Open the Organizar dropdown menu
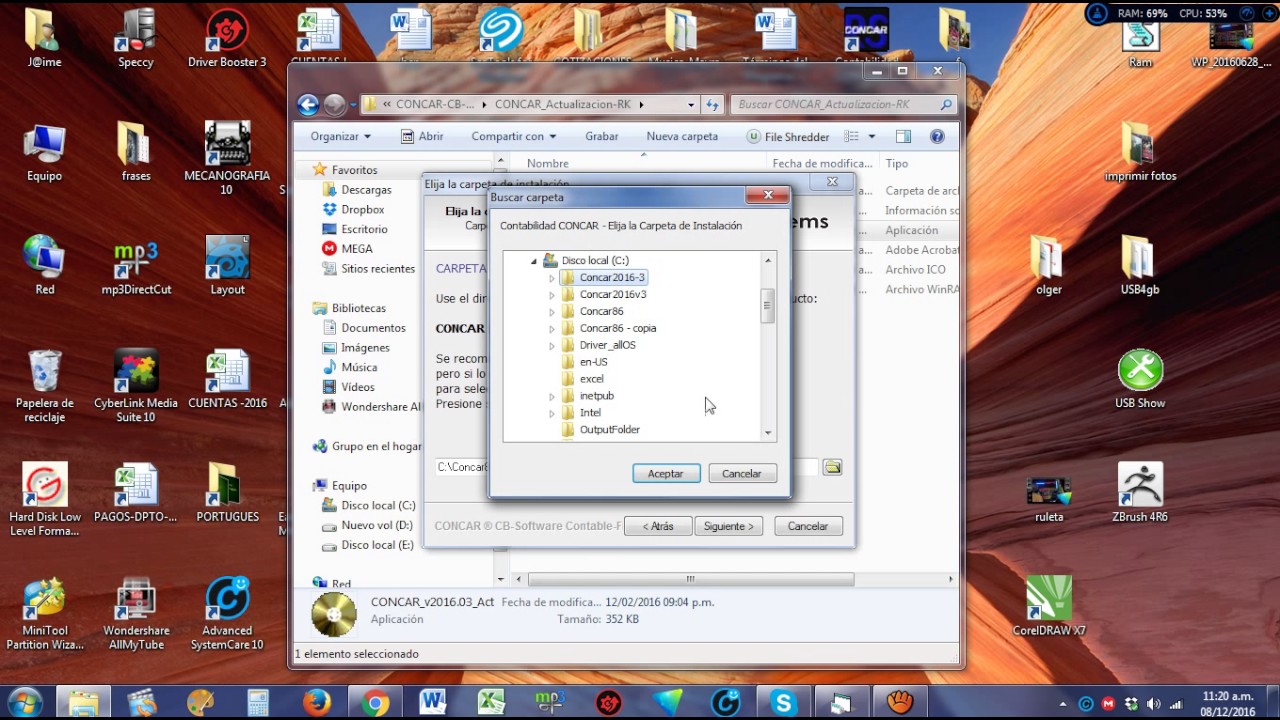The width and height of the screenshot is (1280, 720). point(340,136)
